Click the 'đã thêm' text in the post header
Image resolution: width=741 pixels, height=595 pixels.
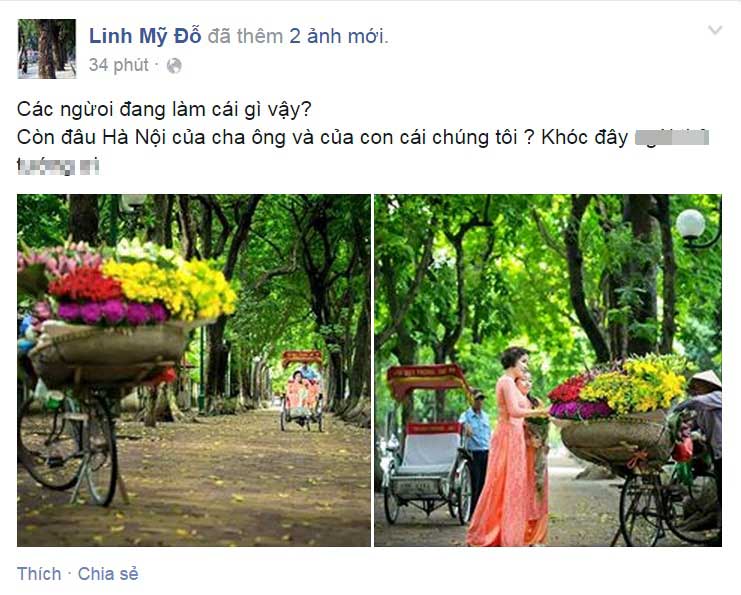(x=245, y=36)
